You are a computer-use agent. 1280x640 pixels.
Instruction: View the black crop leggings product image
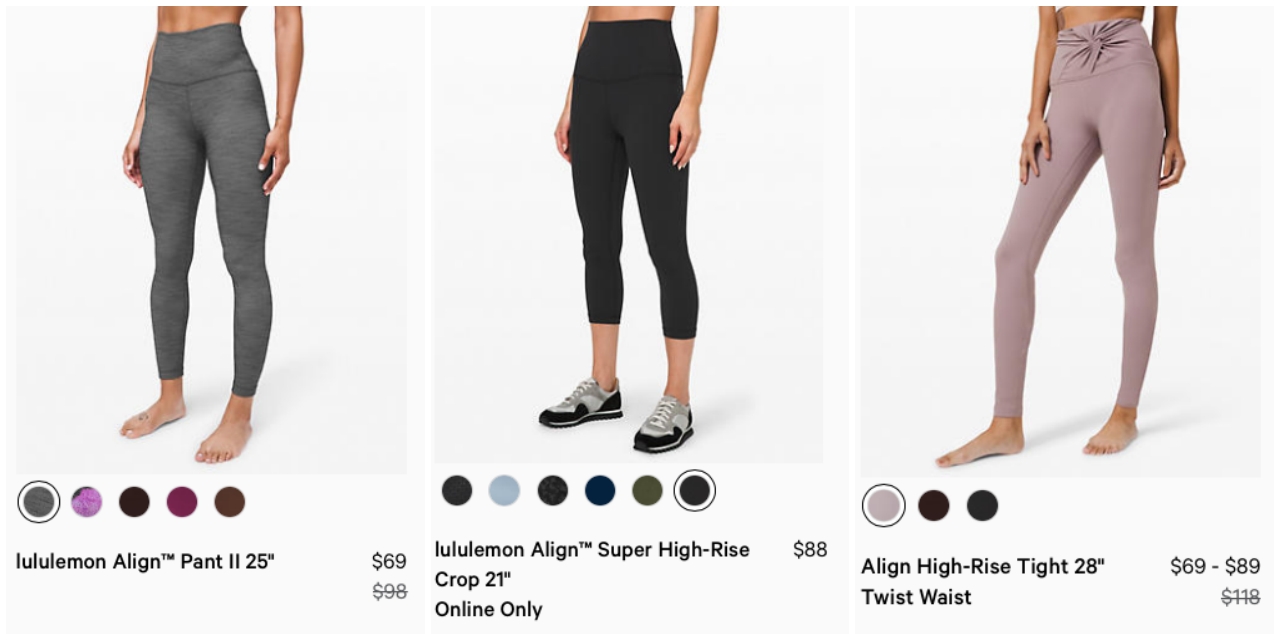tap(628, 234)
